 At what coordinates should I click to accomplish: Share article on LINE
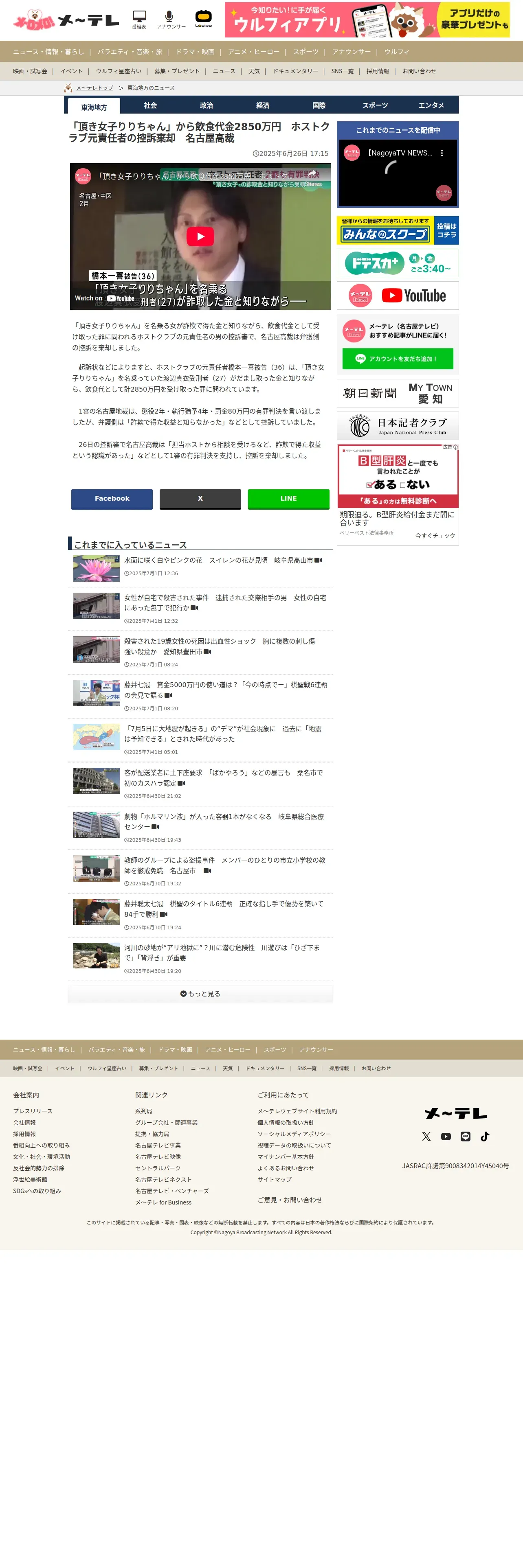tap(289, 499)
